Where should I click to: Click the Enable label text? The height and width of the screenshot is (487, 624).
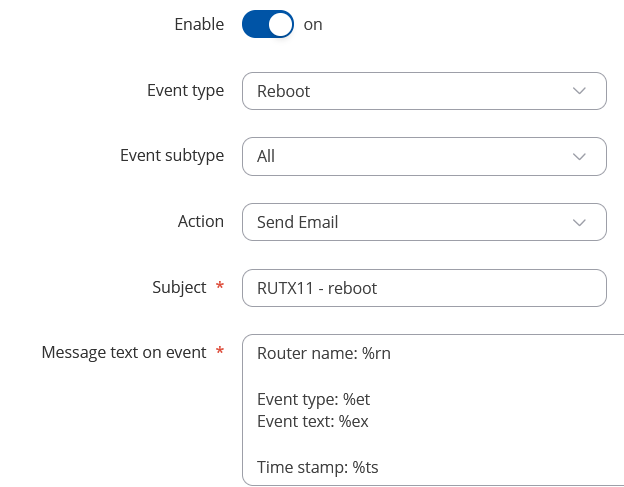[199, 24]
